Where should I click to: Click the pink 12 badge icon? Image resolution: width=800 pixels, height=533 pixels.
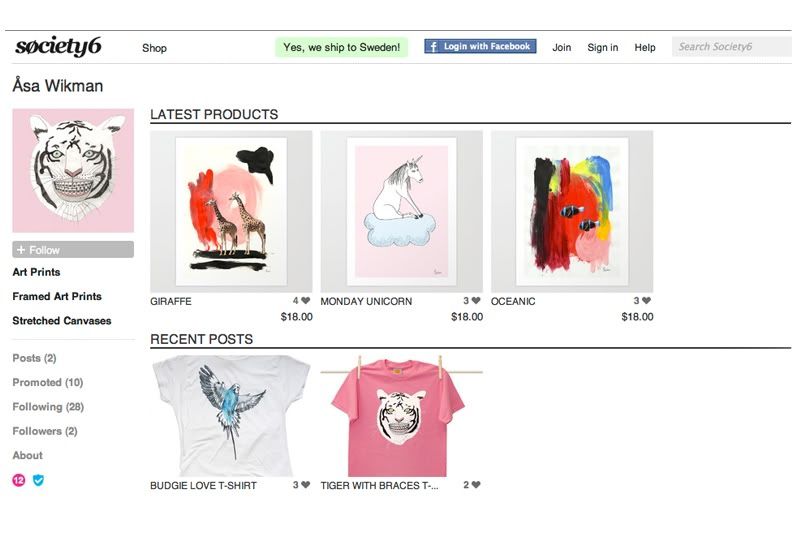[19, 480]
